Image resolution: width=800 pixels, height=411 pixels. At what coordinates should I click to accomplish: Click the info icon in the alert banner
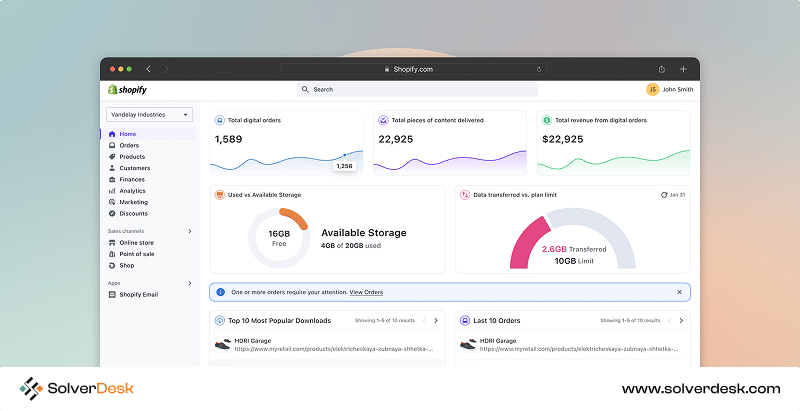tap(220, 292)
